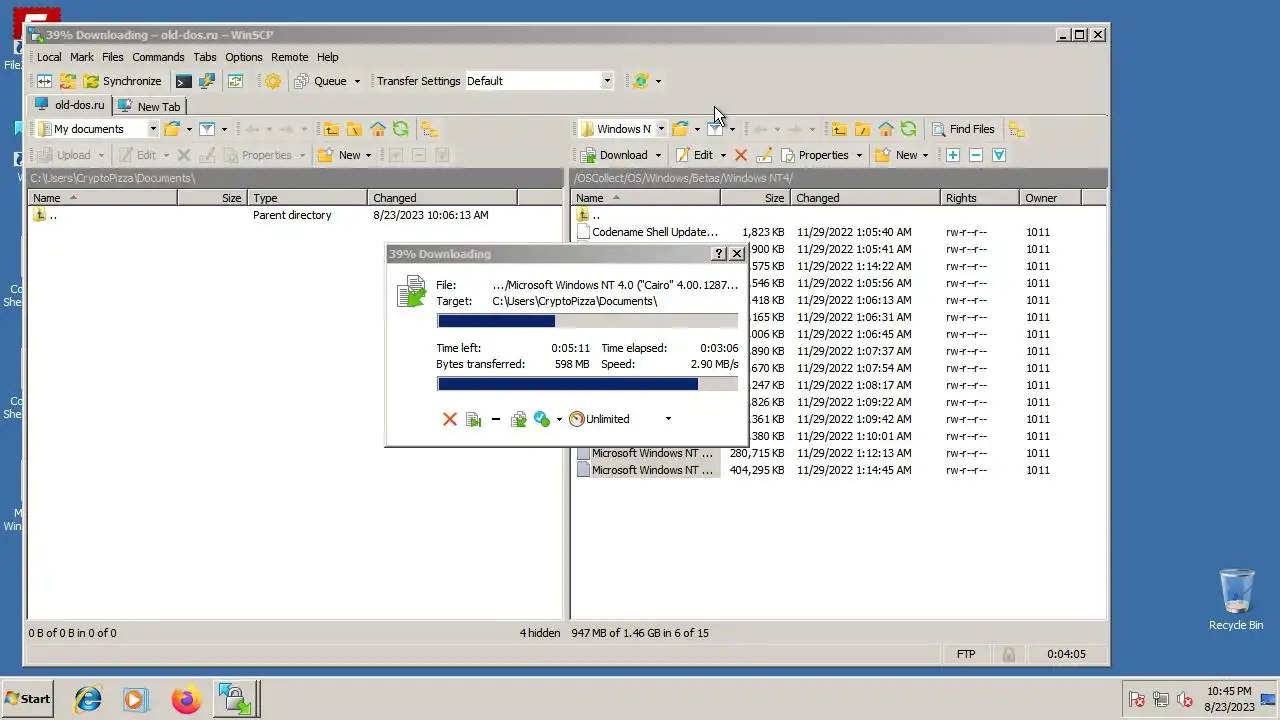Image resolution: width=1280 pixels, height=720 pixels.
Task: Move the transfer to the background queue
Action: click(518, 419)
